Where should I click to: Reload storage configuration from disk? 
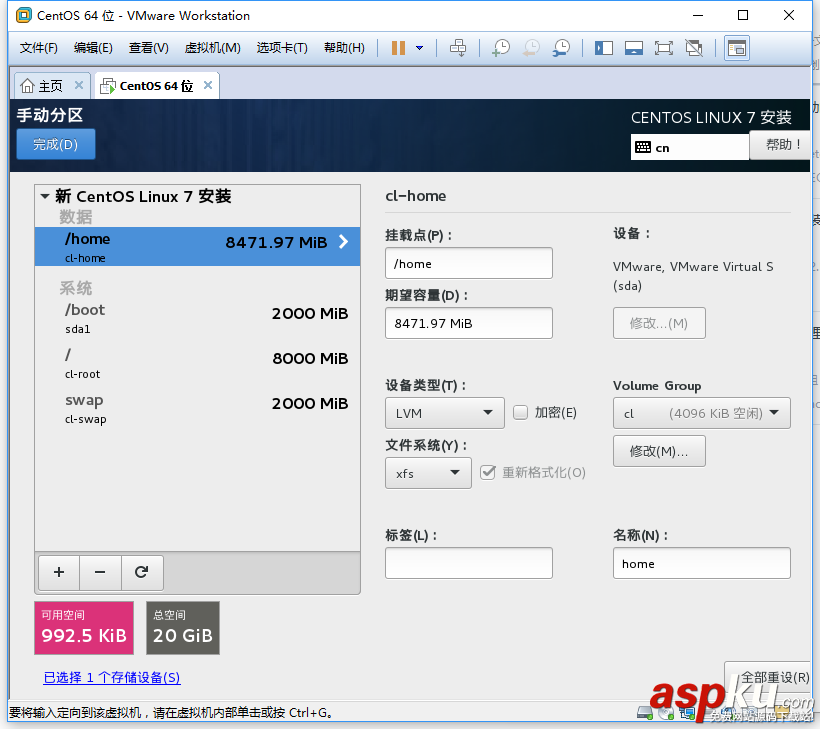[142, 573]
